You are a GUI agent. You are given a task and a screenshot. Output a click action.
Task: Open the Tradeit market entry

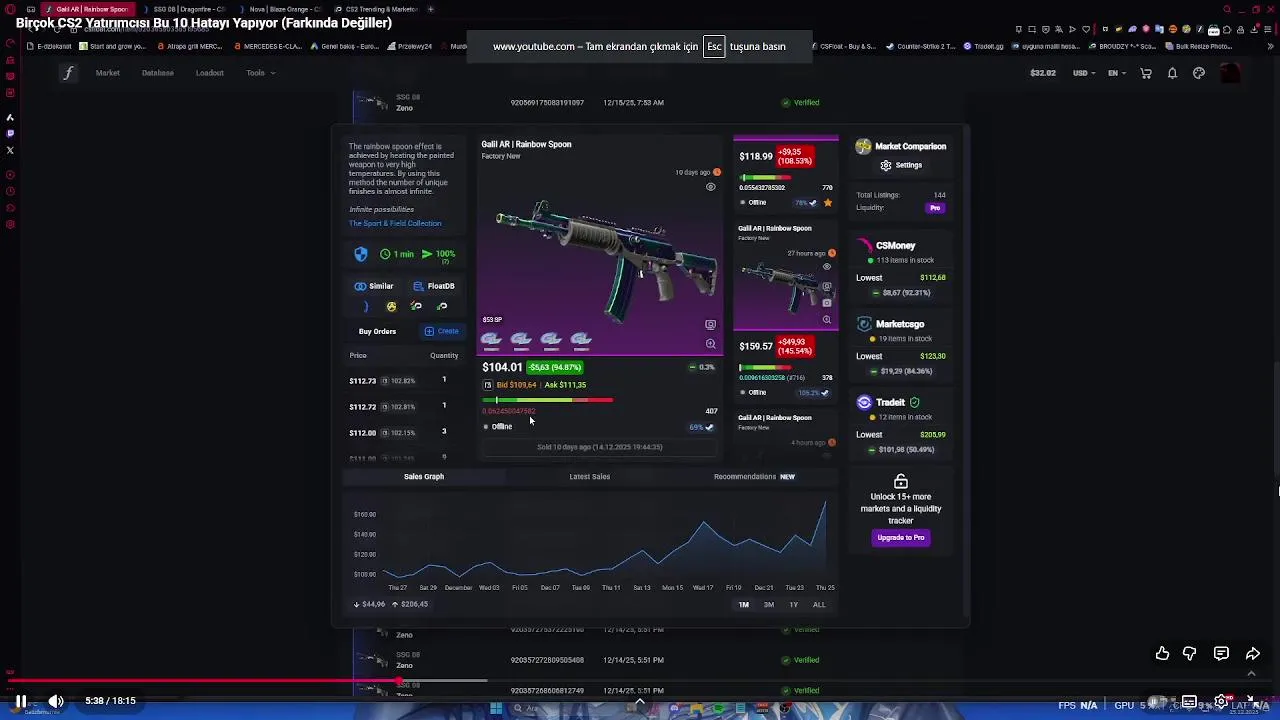pyautogui.click(x=900, y=425)
